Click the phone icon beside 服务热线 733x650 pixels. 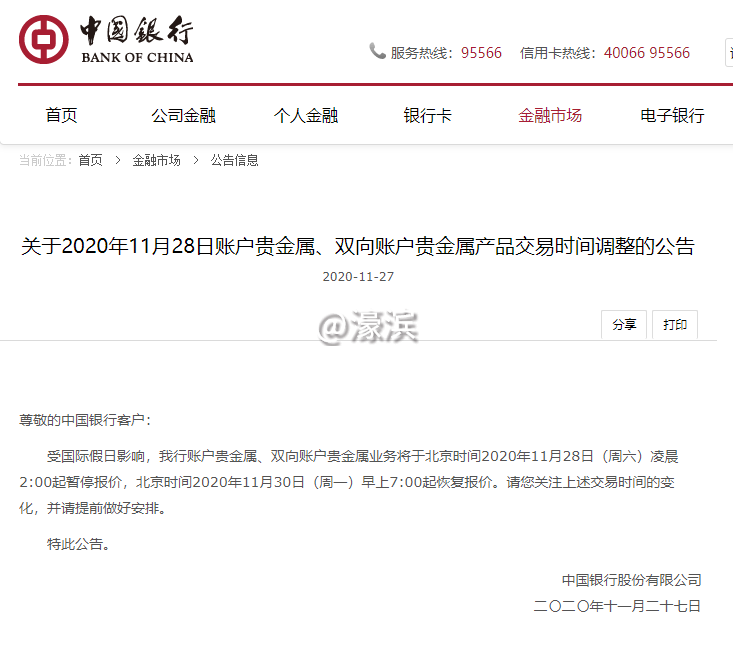pyautogui.click(x=377, y=51)
